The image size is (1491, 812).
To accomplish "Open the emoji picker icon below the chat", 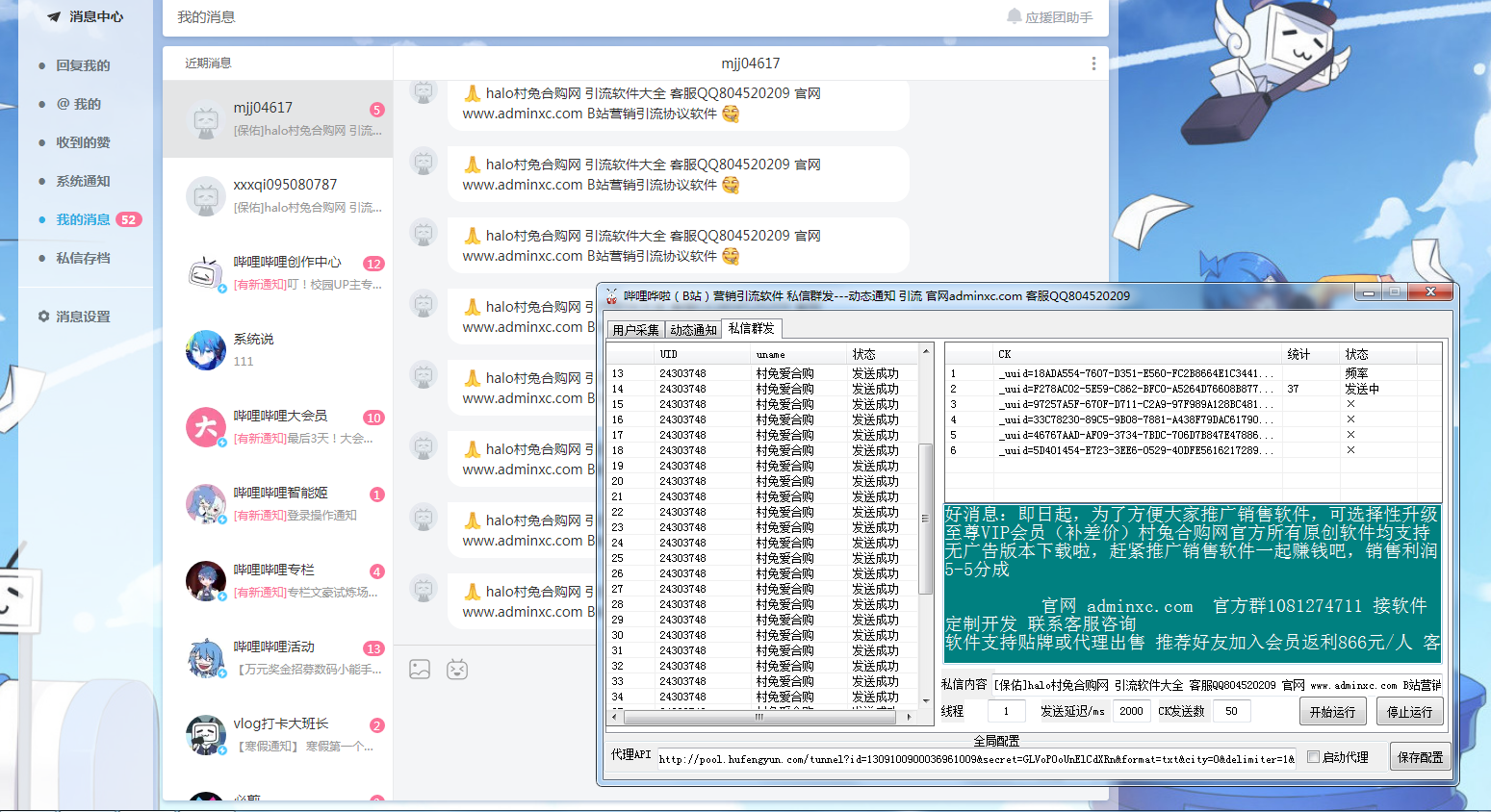I will click(457, 670).
